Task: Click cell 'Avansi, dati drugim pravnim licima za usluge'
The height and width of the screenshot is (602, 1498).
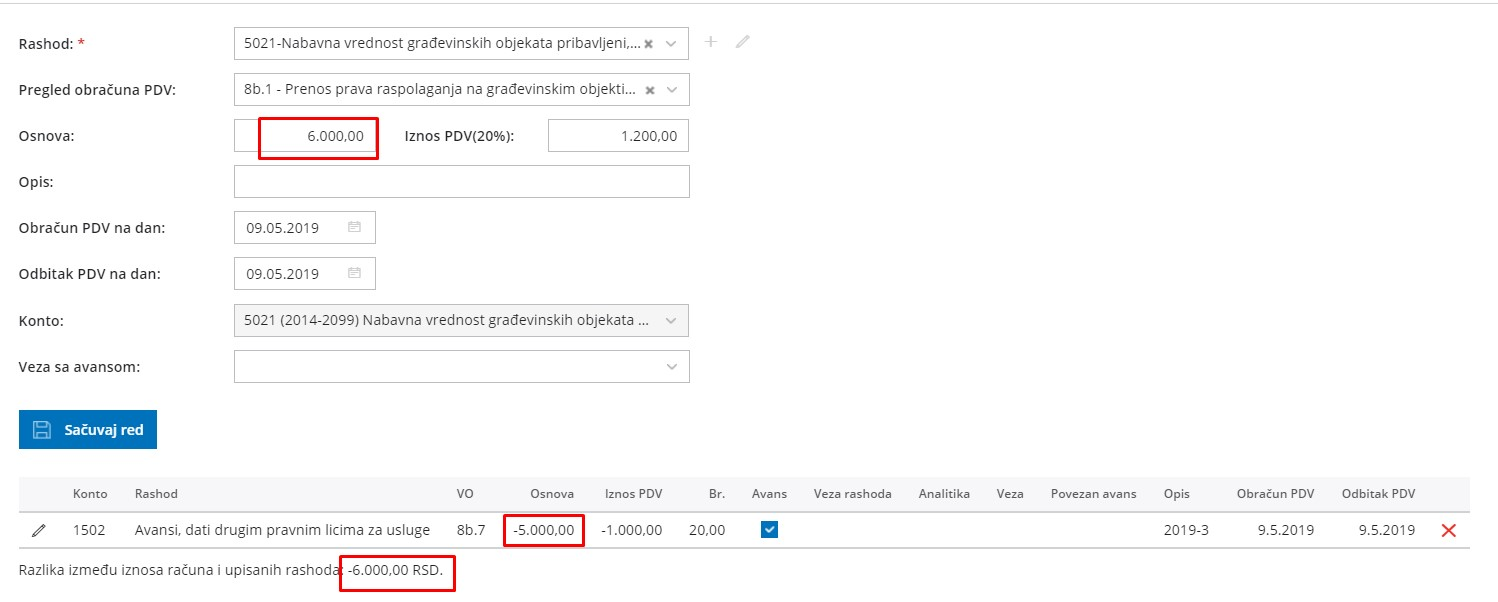Action: coord(282,530)
